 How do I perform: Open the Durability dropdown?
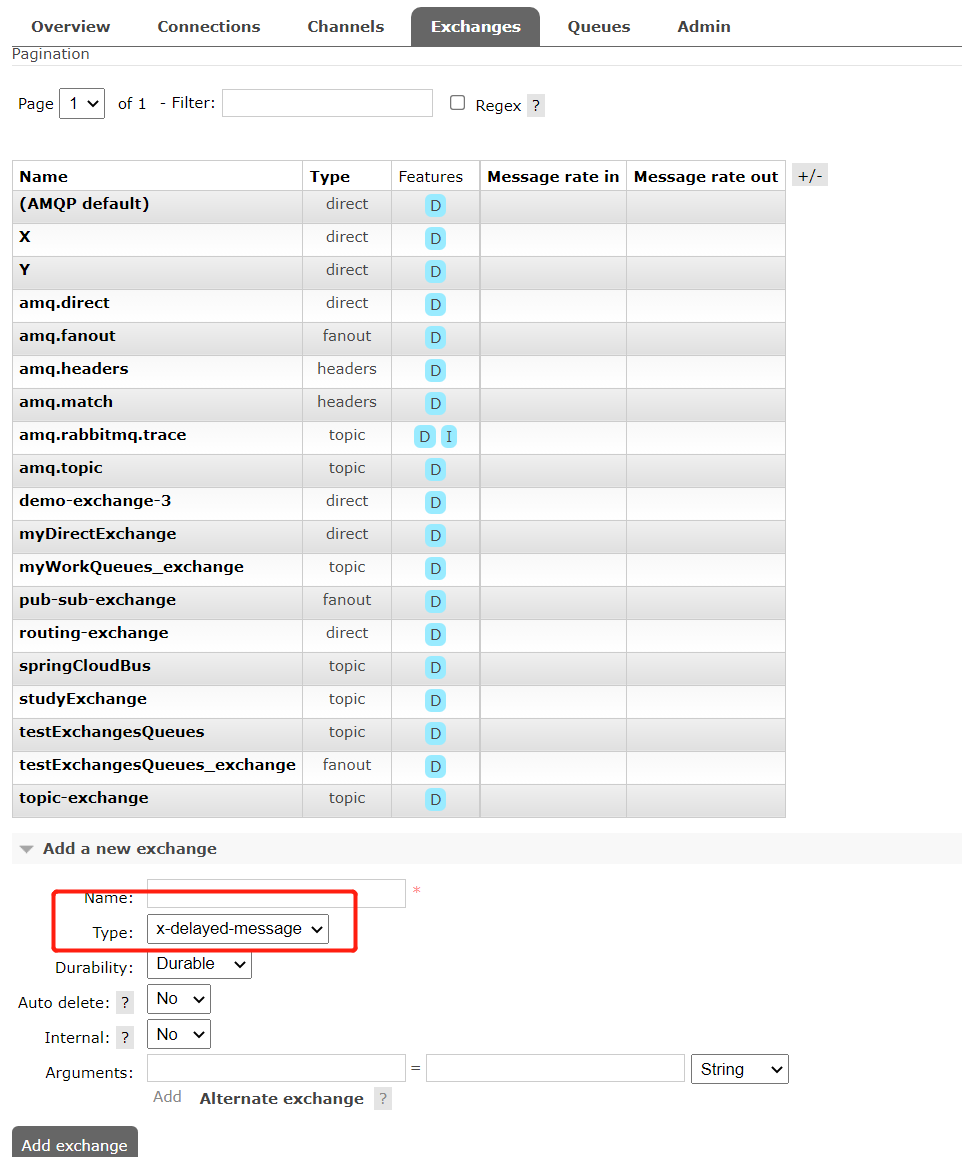[x=199, y=964]
